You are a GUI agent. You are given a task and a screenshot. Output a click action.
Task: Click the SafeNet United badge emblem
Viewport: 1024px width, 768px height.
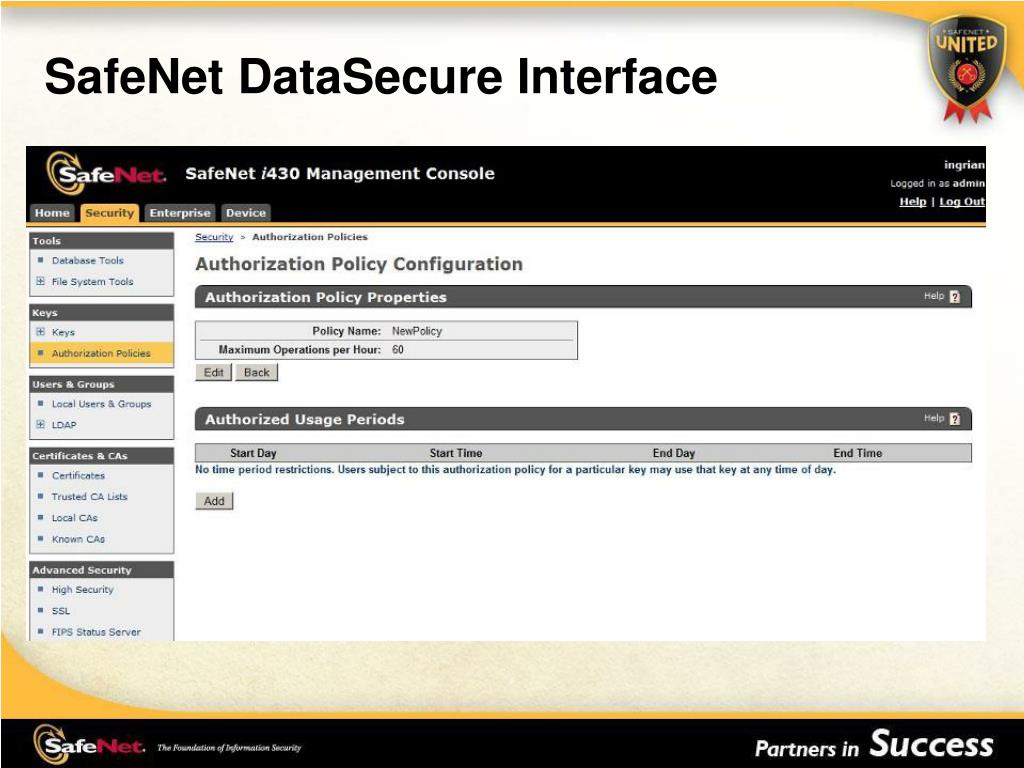[x=967, y=69]
